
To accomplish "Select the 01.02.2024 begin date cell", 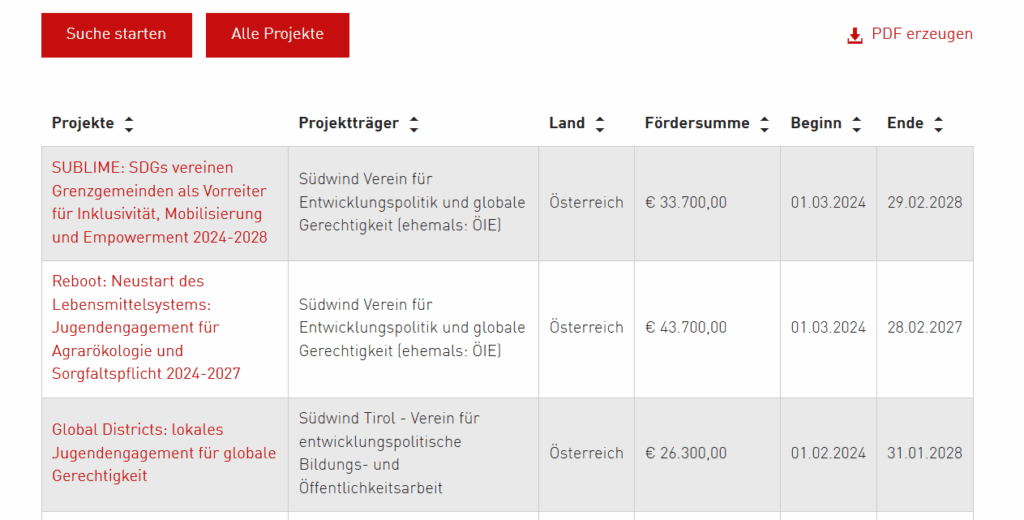I will tap(828, 454).
